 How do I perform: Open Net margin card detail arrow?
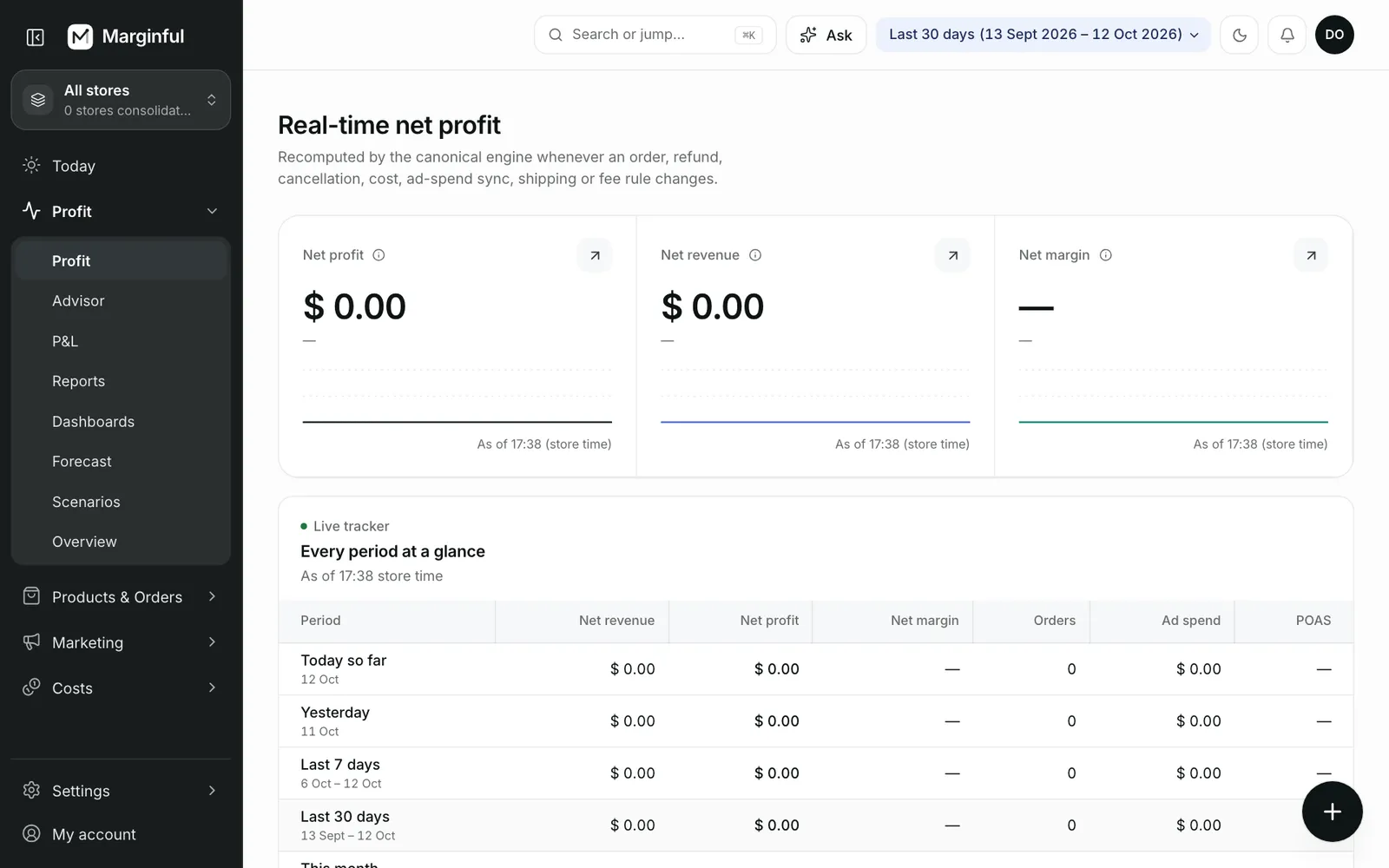coord(1311,255)
